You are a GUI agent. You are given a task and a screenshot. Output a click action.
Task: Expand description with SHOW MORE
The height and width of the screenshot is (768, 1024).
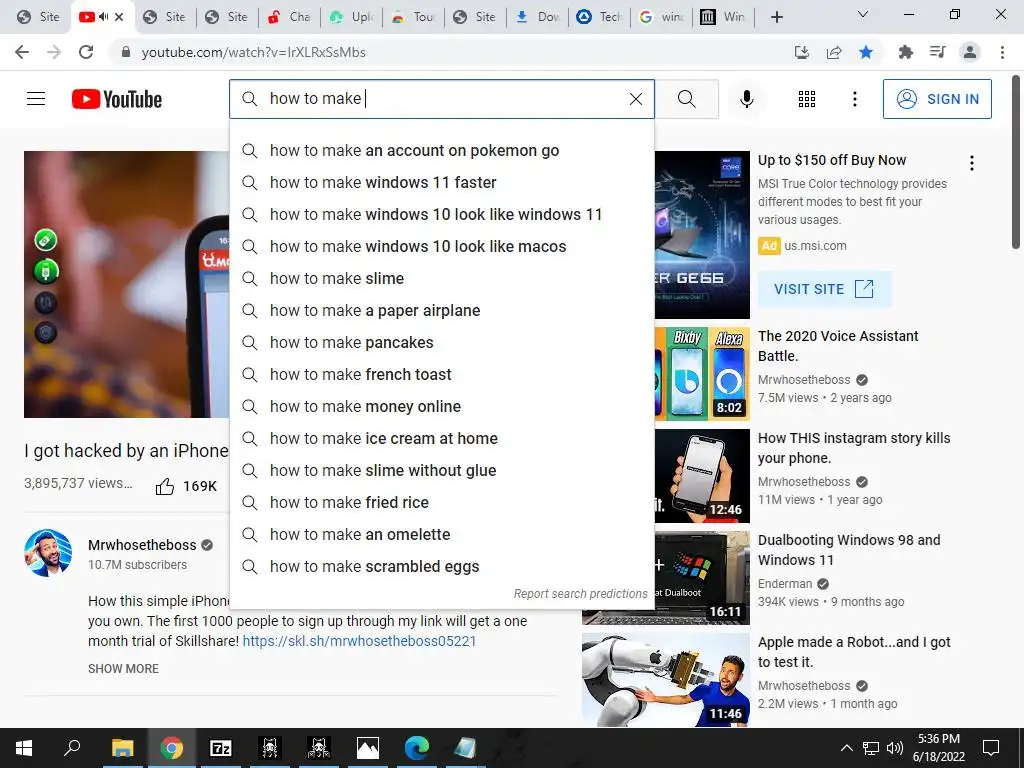tap(123, 669)
